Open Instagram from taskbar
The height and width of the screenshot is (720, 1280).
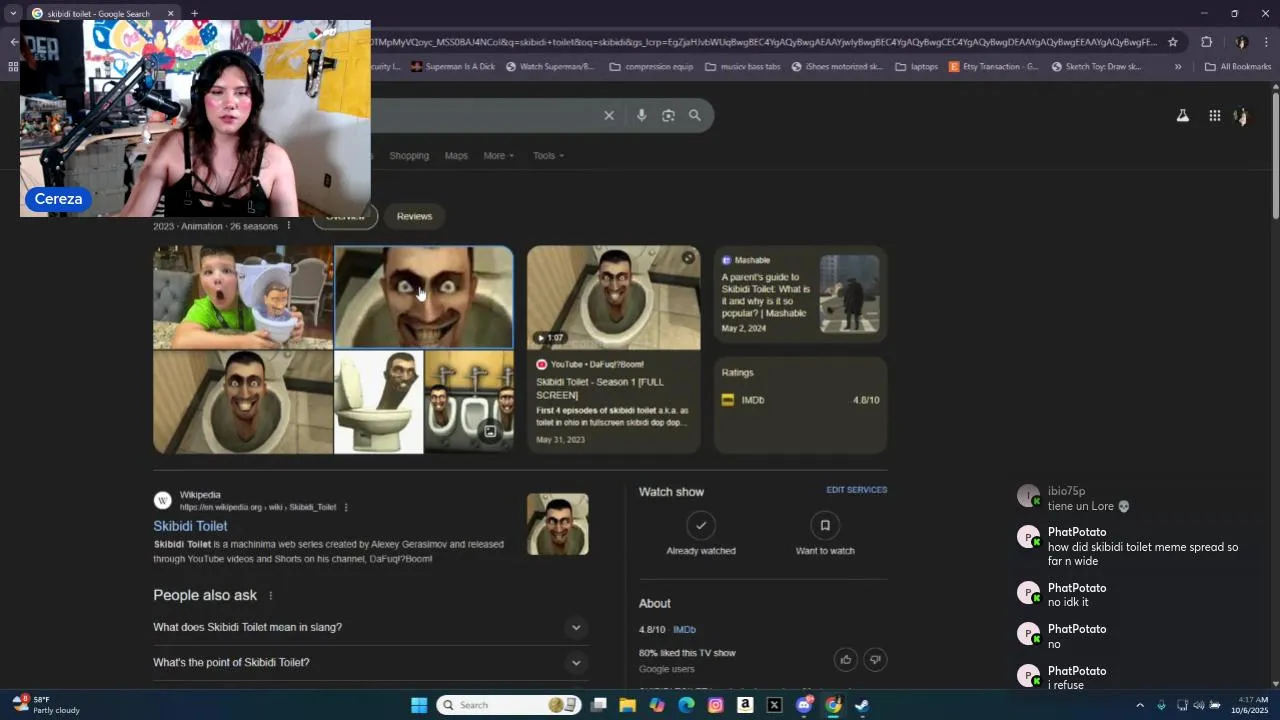715,705
